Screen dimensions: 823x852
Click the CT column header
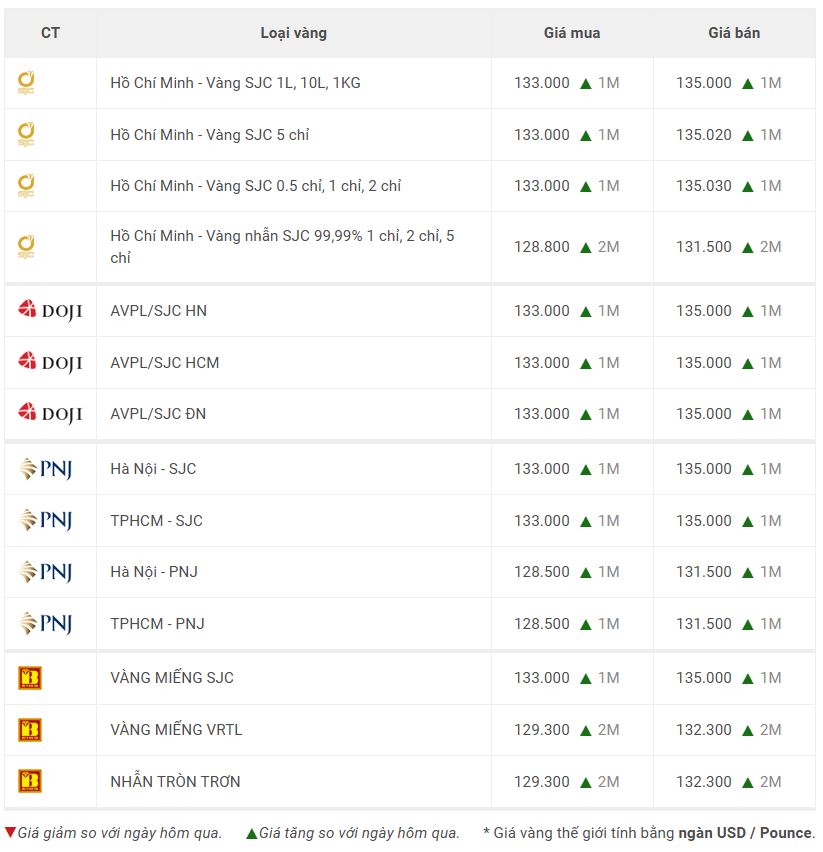pos(51,33)
